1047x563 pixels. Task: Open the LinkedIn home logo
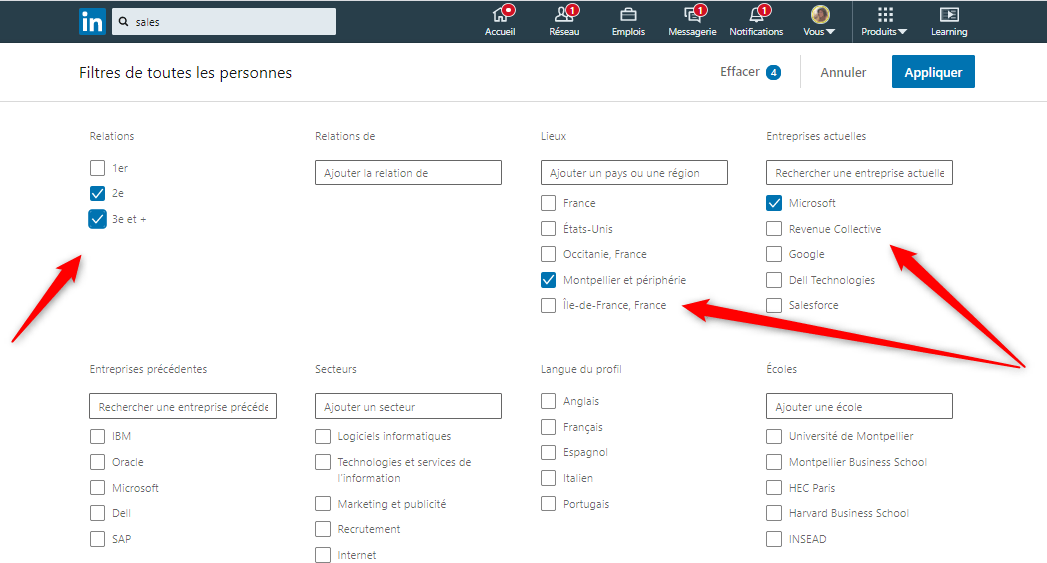tap(92, 22)
